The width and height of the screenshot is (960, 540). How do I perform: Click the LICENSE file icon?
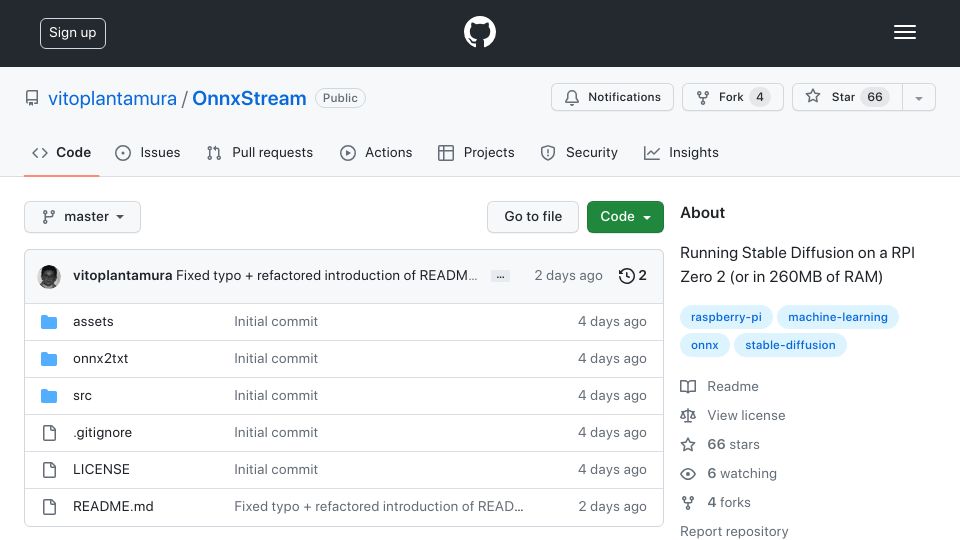(49, 470)
